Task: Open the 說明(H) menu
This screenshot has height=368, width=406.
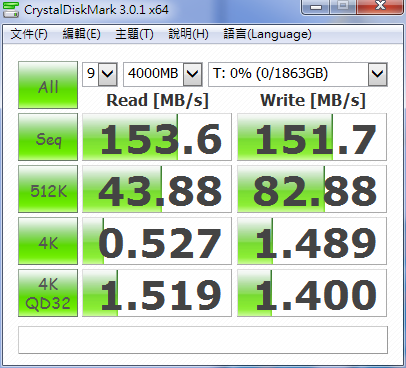Action: 188,34
